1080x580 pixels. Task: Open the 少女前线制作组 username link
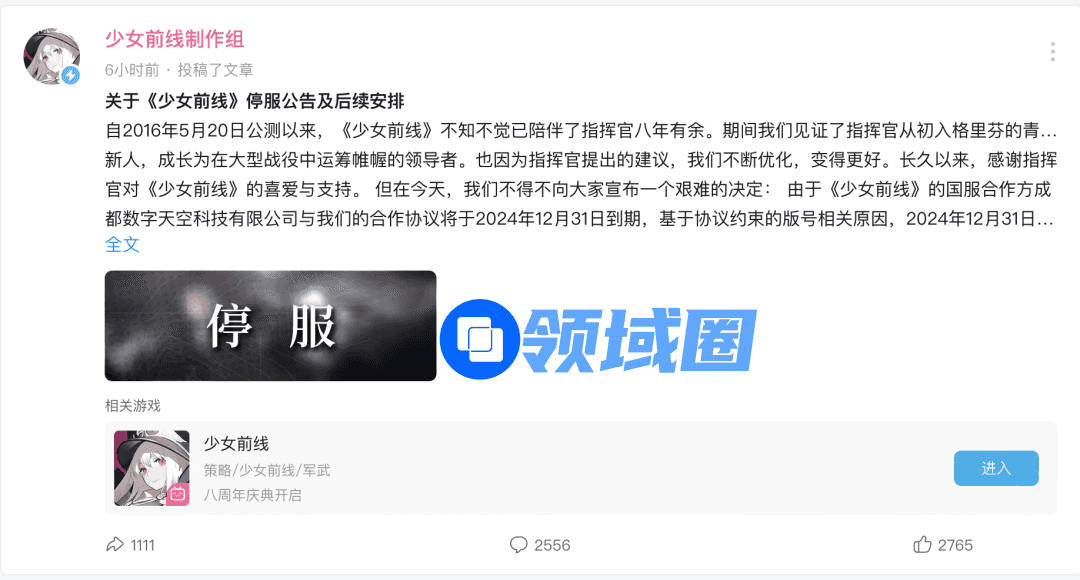[x=174, y=39]
